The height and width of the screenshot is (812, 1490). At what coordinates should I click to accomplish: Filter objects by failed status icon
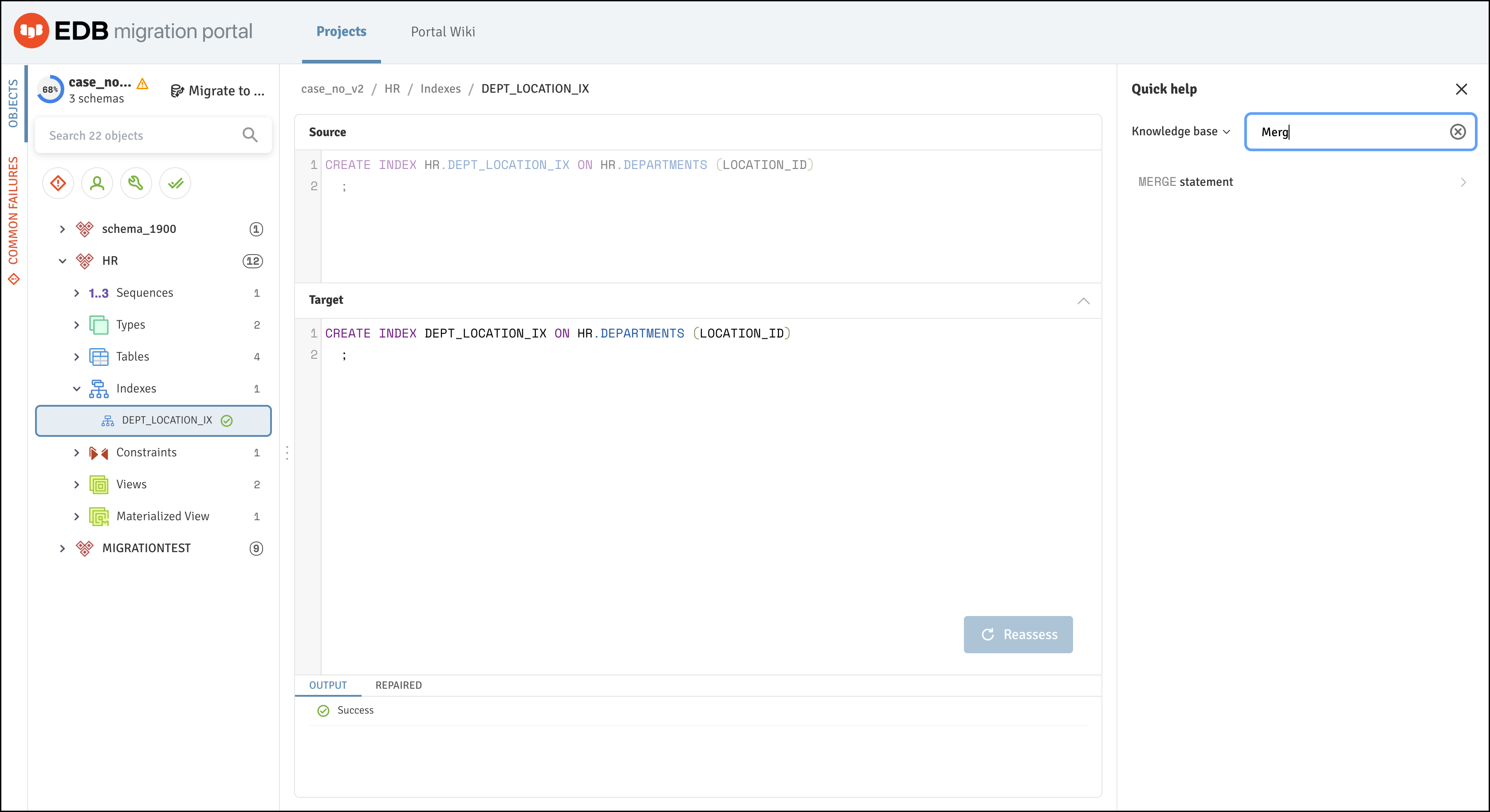(x=58, y=183)
